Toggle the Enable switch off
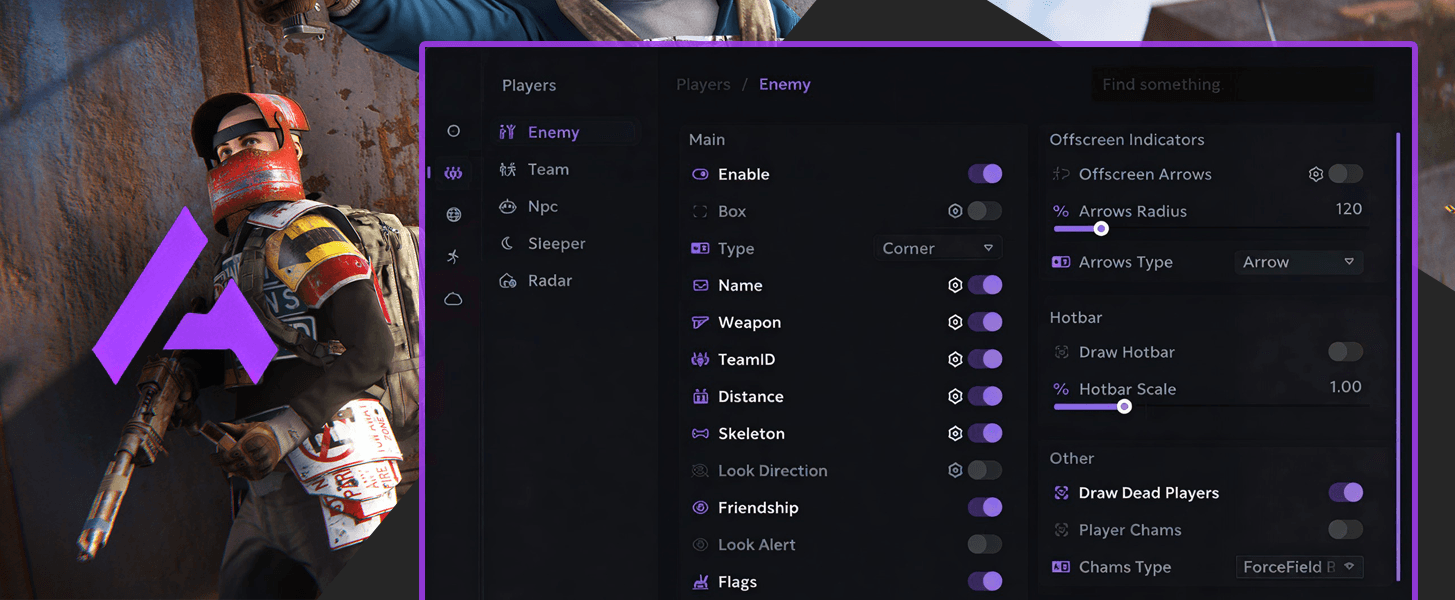 [x=985, y=174]
